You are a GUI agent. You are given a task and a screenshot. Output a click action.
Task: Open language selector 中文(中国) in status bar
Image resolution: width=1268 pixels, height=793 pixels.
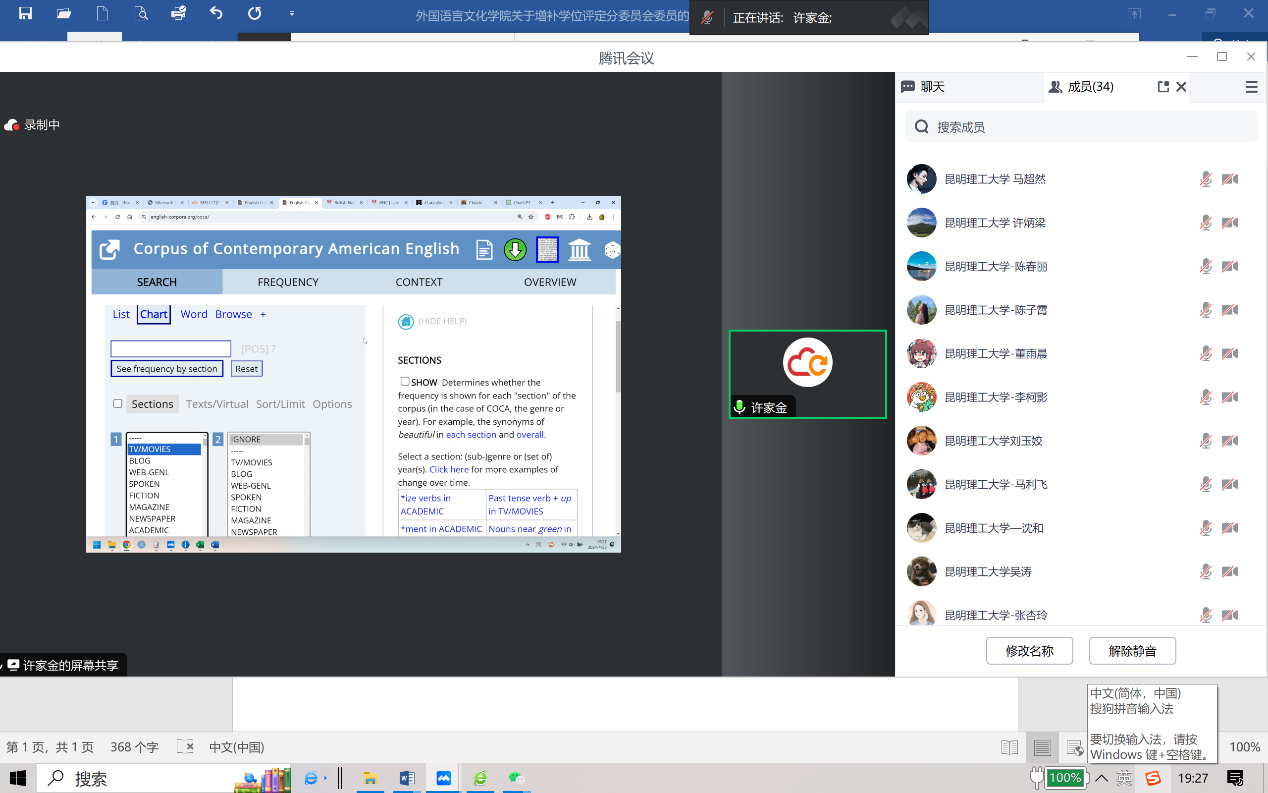(236, 747)
